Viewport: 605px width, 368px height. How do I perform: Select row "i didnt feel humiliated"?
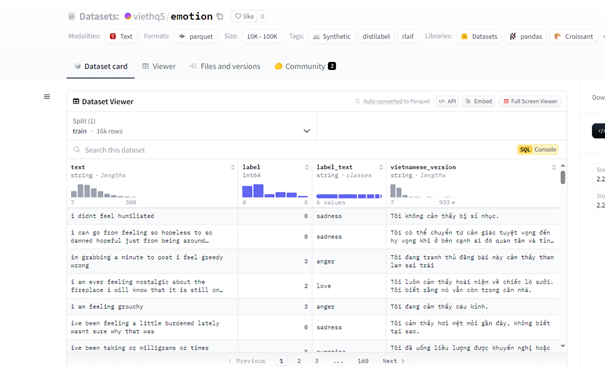click(313, 216)
